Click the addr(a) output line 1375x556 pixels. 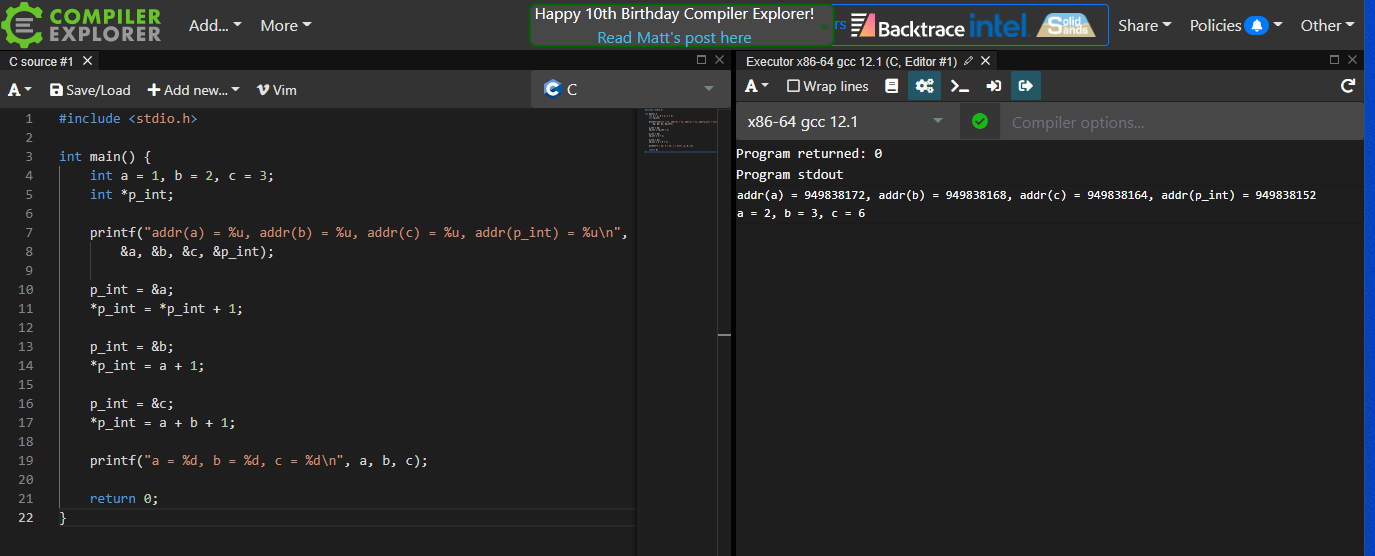pos(1026,195)
